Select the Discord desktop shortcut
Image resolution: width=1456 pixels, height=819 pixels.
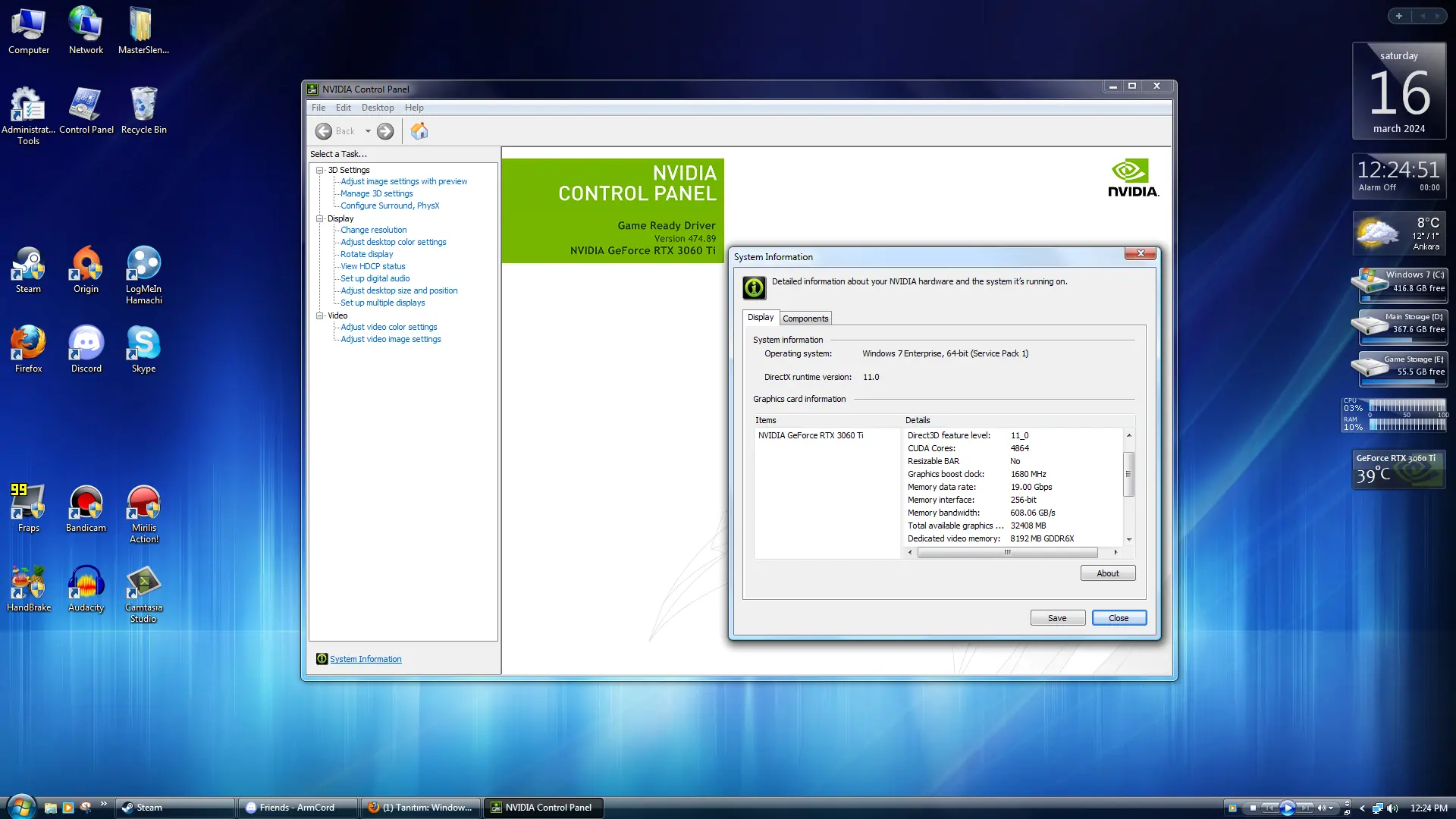(x=86, y=350)
